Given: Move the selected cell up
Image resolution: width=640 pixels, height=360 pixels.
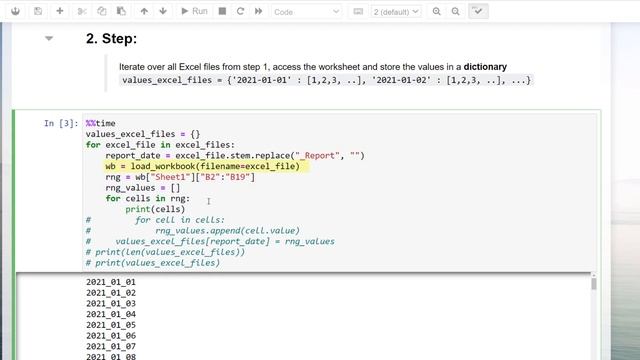Looking at the screenshot, I should (144, 11).
